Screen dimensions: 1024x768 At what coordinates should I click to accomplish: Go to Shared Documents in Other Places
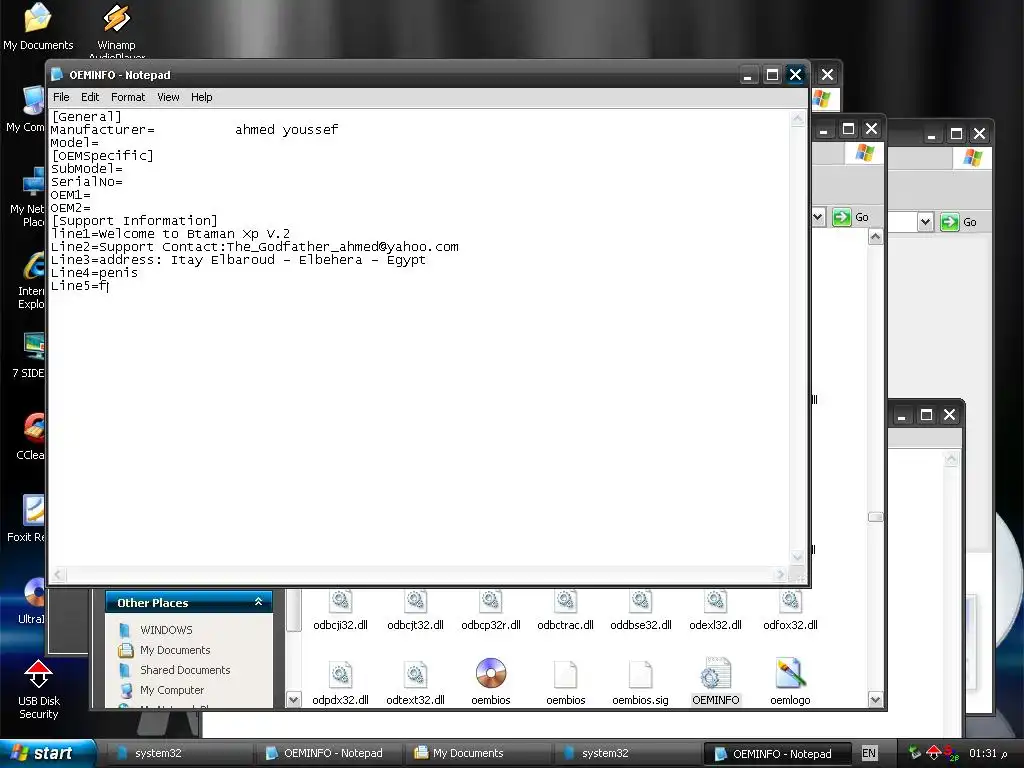coord(185,670)
